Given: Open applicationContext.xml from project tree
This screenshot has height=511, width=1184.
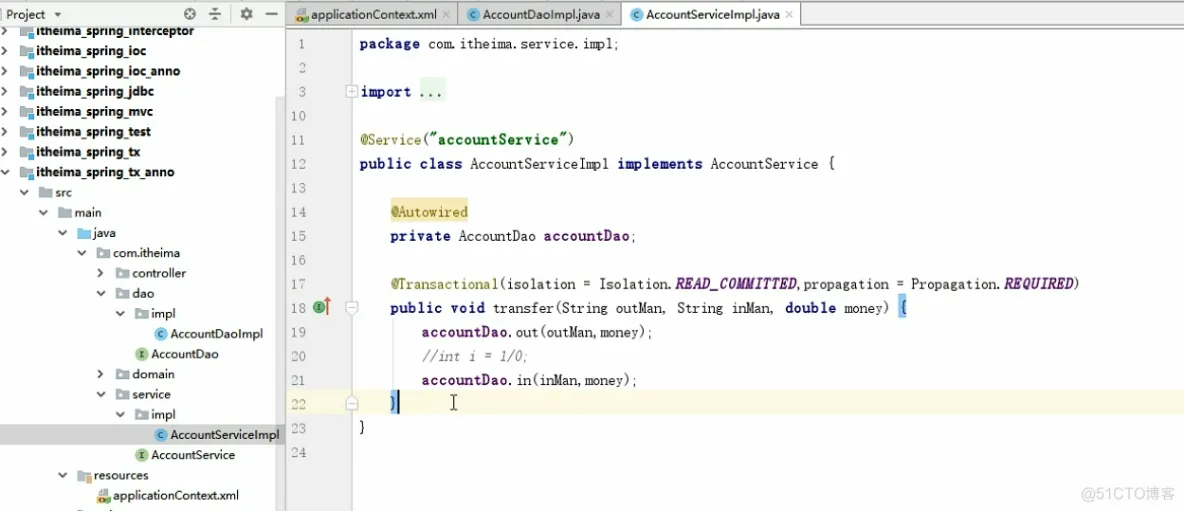Looking at the screenshot, I should pyautogui.click(x=176, y=496).
